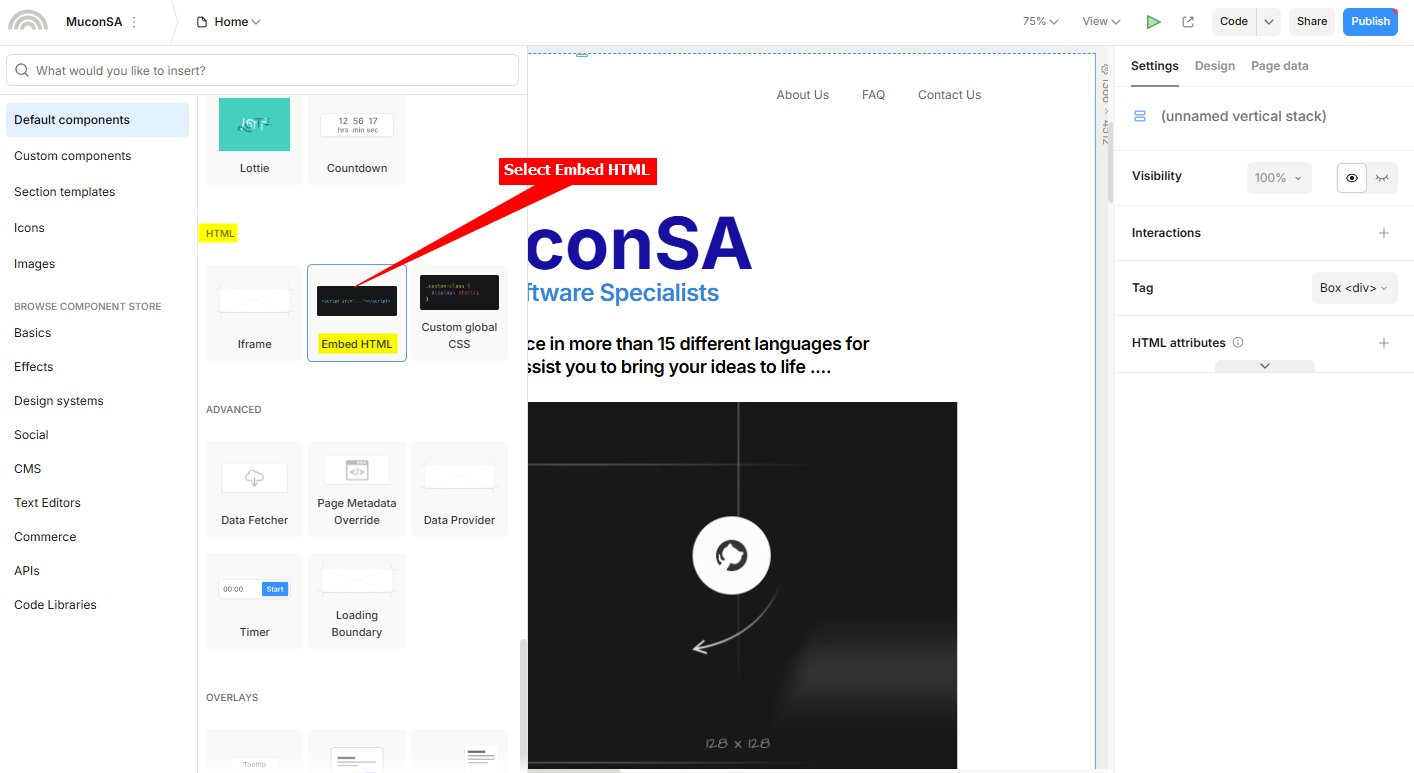Insert the Iframe component
1414x773 pixels.
(254, 312)
